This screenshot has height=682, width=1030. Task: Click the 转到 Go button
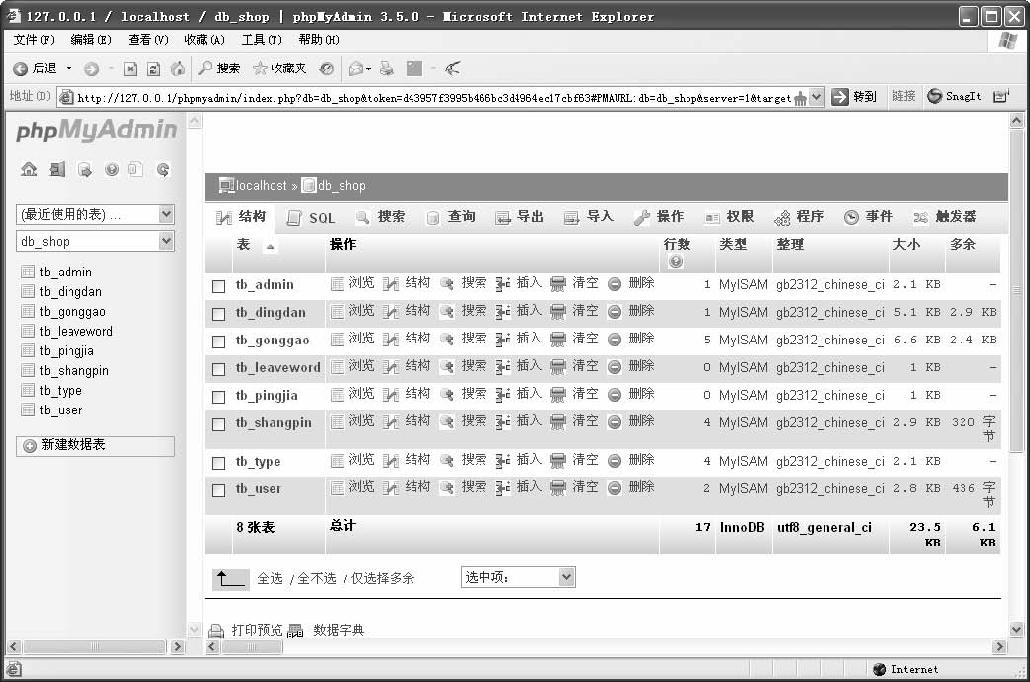pyautogui.click(x=855, y=97)
